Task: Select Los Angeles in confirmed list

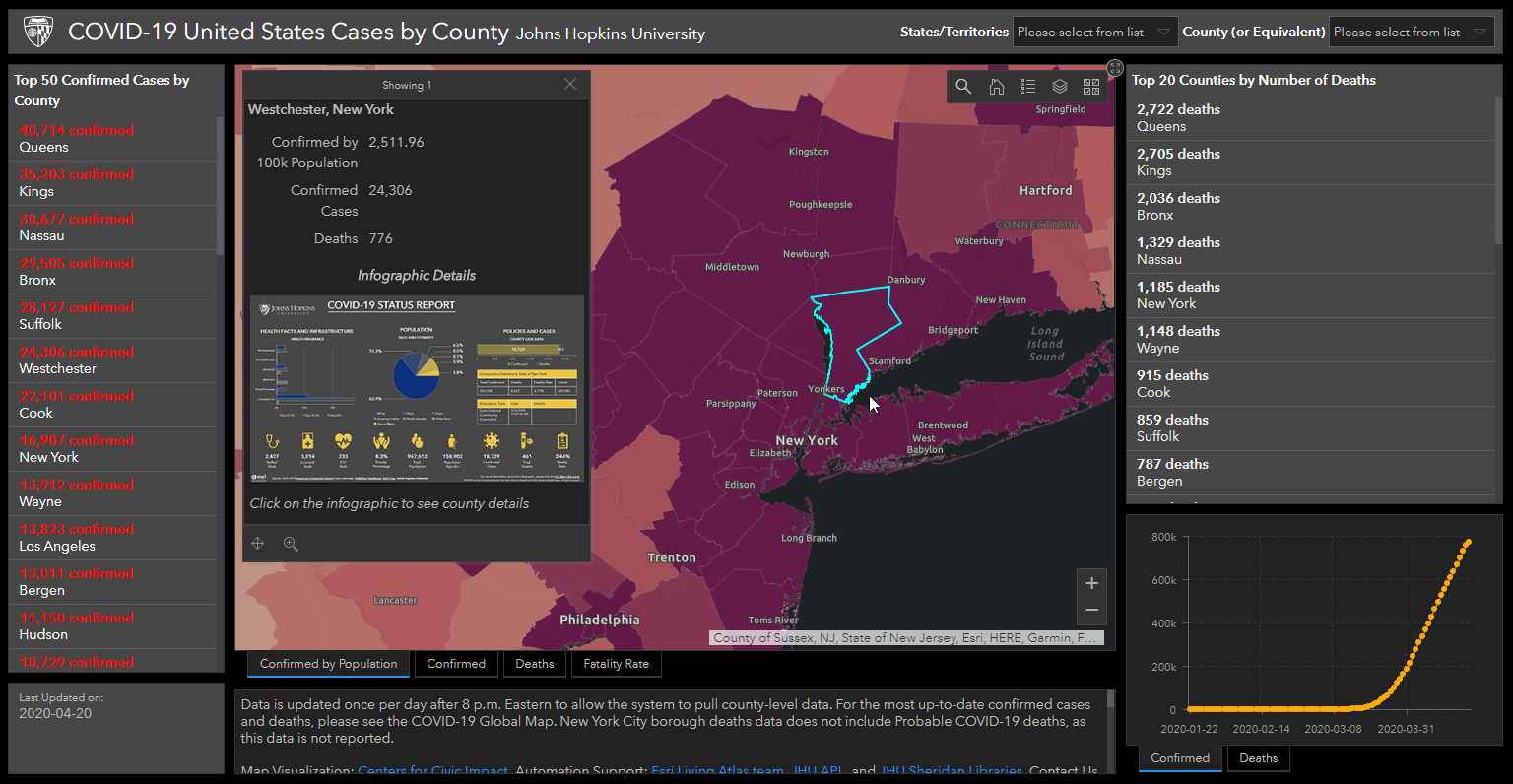Action: tap(112, 538)
